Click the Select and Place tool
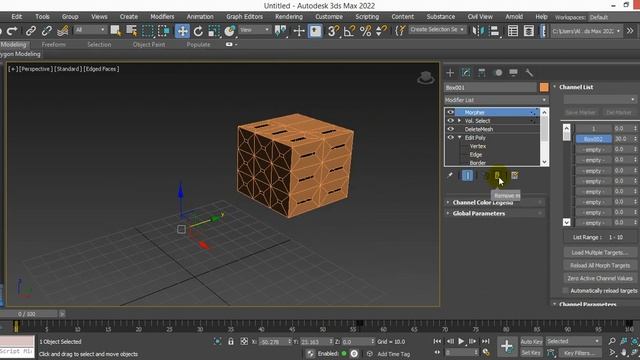 [x=230, y=31]
